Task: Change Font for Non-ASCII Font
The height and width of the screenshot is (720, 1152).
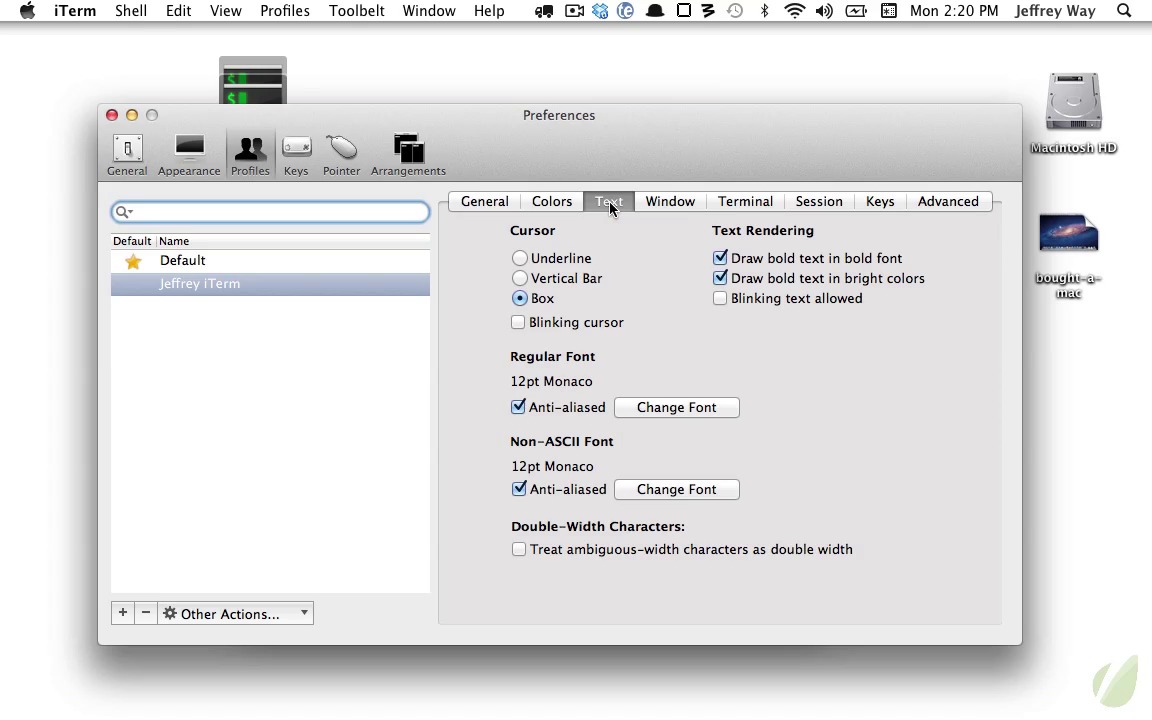Action: point(677,489)
